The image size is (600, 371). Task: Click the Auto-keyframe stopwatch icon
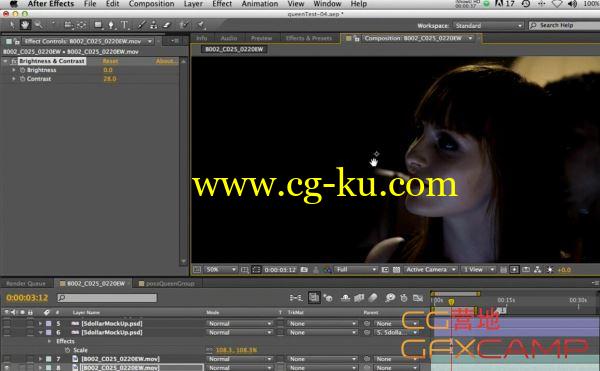pos(404,298)
